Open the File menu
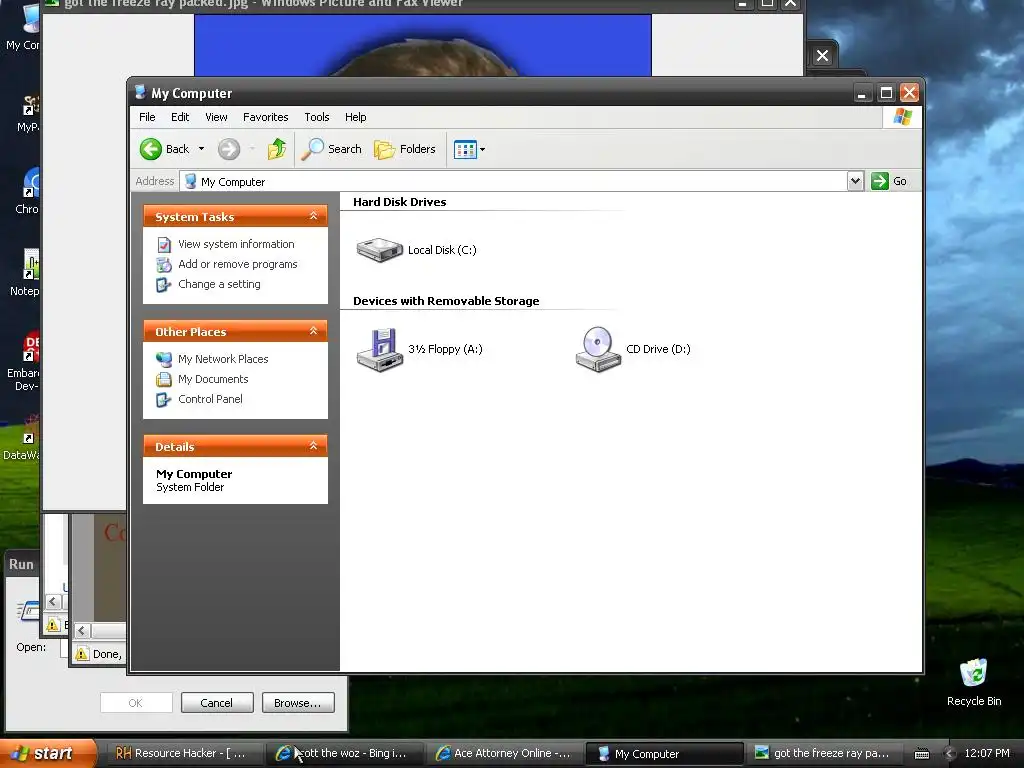Screen dimensions: 1024x768 [147, 117]
